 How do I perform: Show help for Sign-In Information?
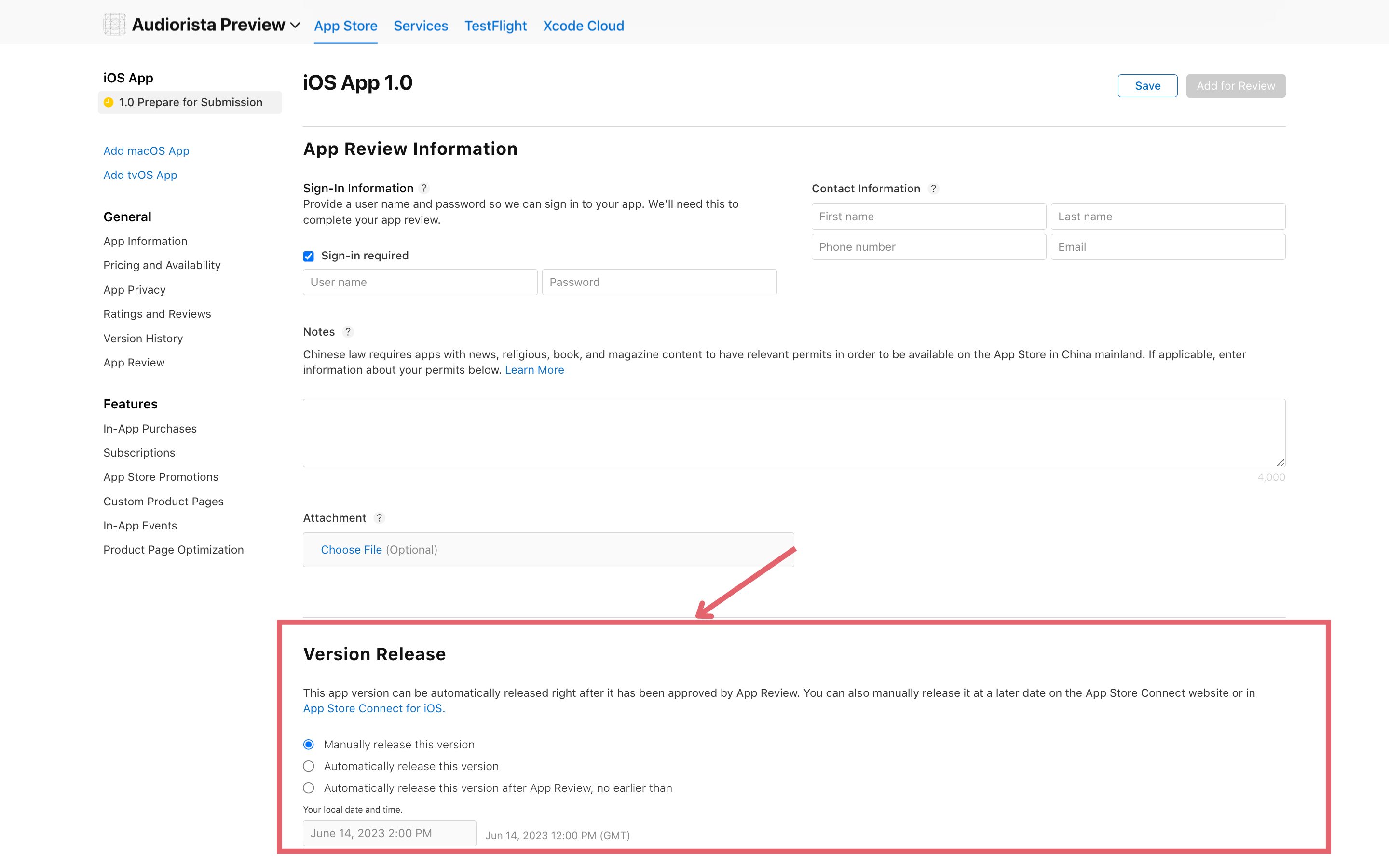[x=424, y=188]
